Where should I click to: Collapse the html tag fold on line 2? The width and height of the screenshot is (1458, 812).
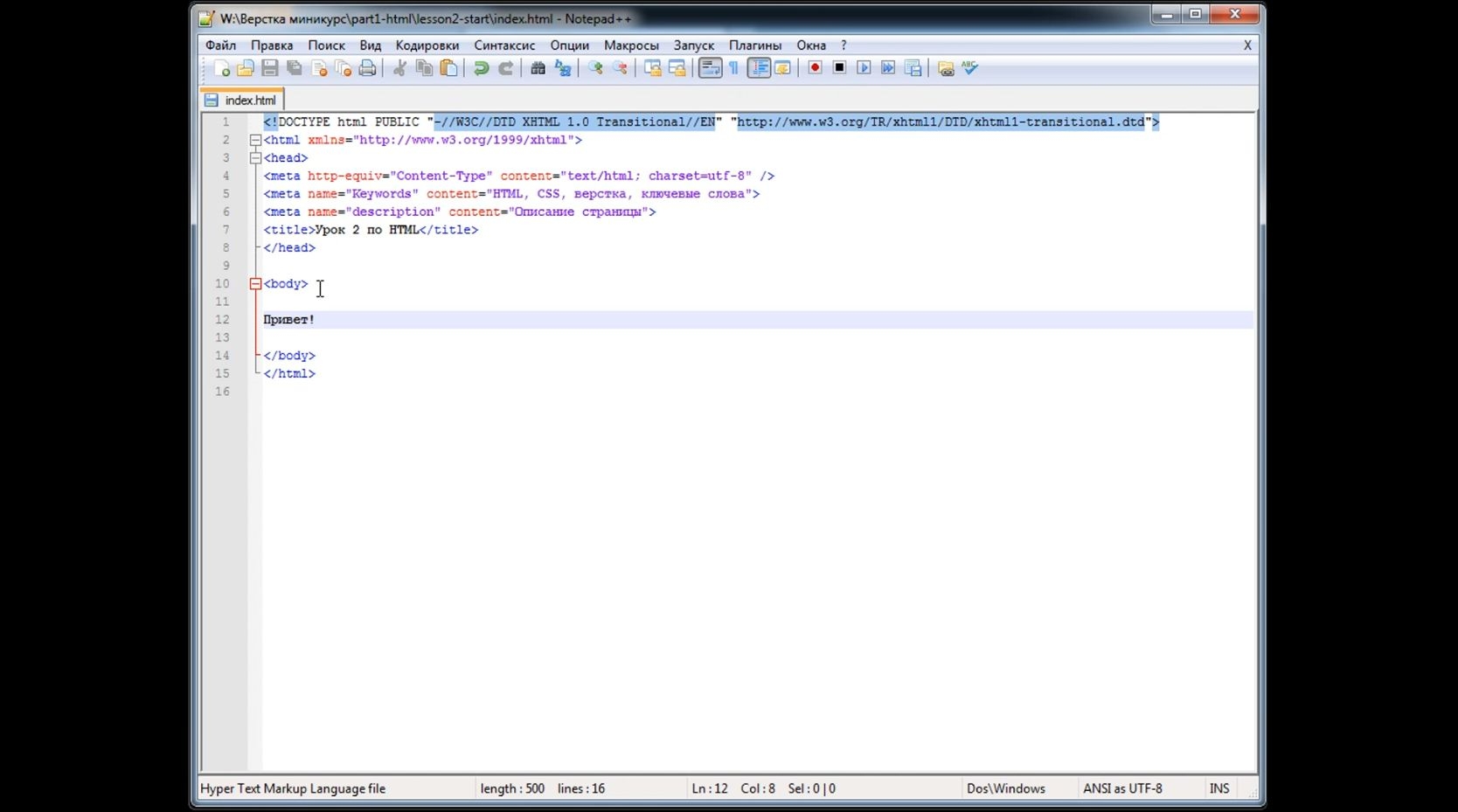click(255, 140)
